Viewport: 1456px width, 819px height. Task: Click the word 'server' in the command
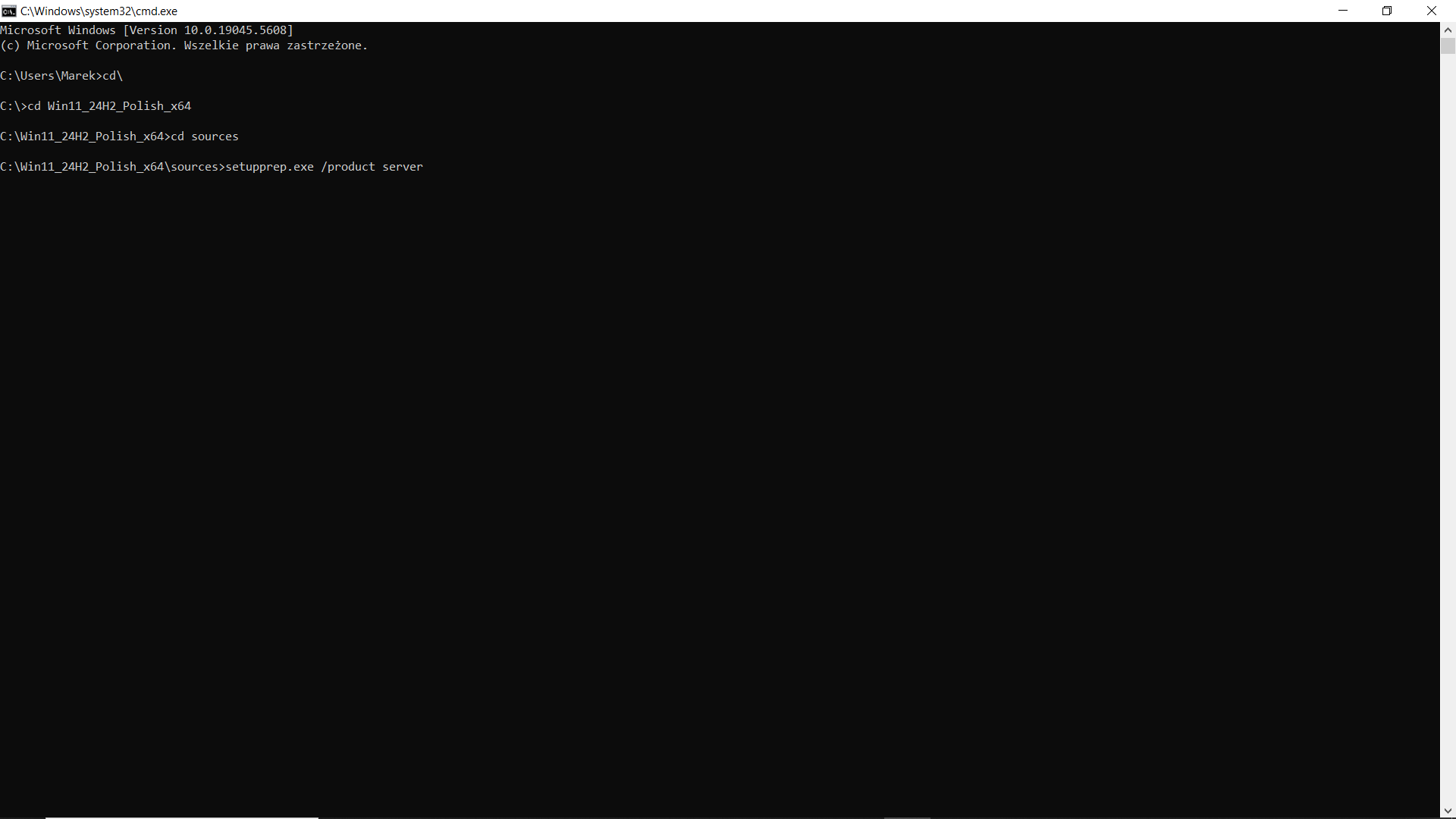(x=403, y=167)
